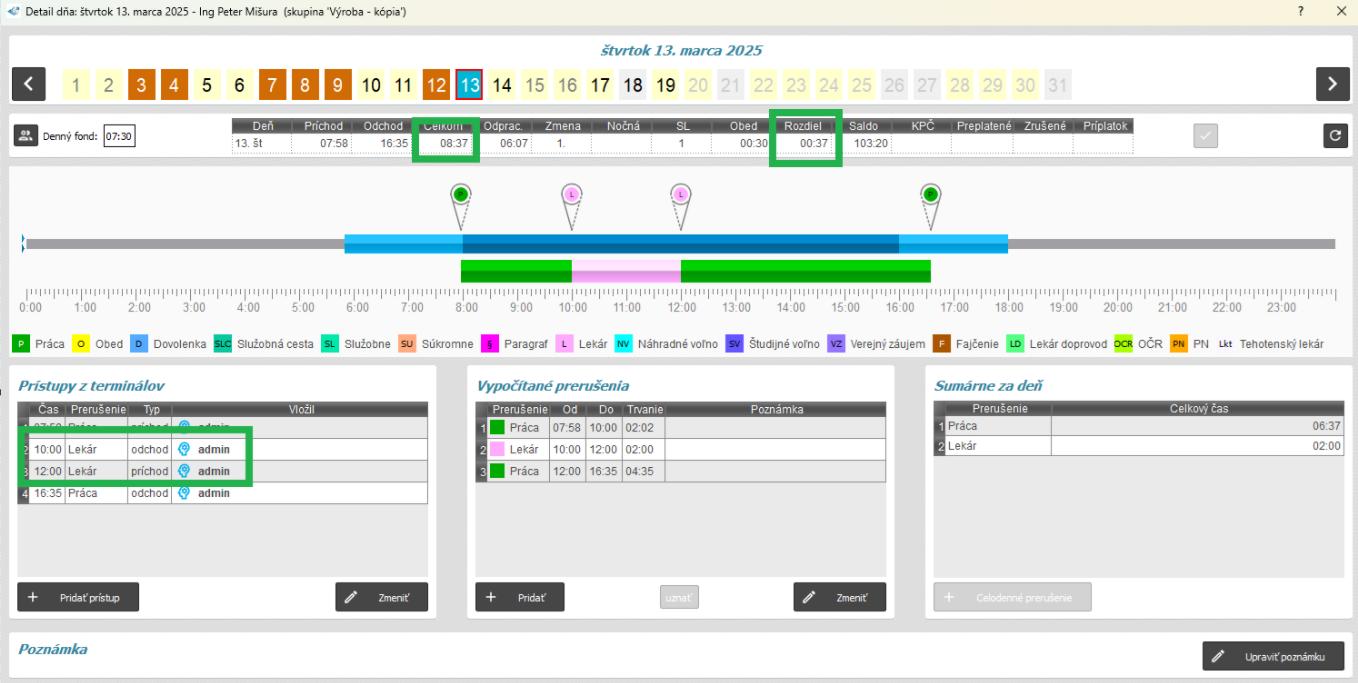Click the checkmark confirm icon button
This screenshot has height=683, width=1358.
[x=1207, y=135]
